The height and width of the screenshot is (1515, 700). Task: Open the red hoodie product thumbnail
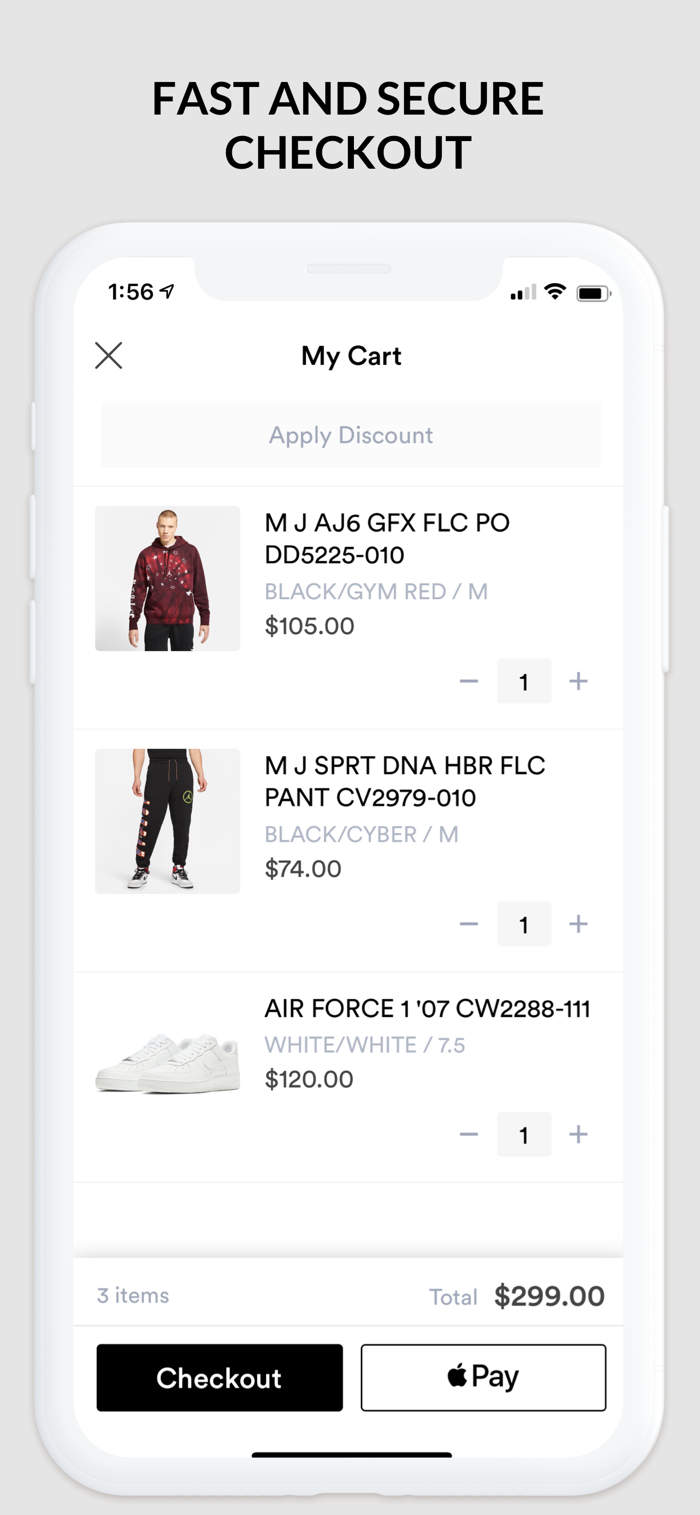click(x=168, y=579)
